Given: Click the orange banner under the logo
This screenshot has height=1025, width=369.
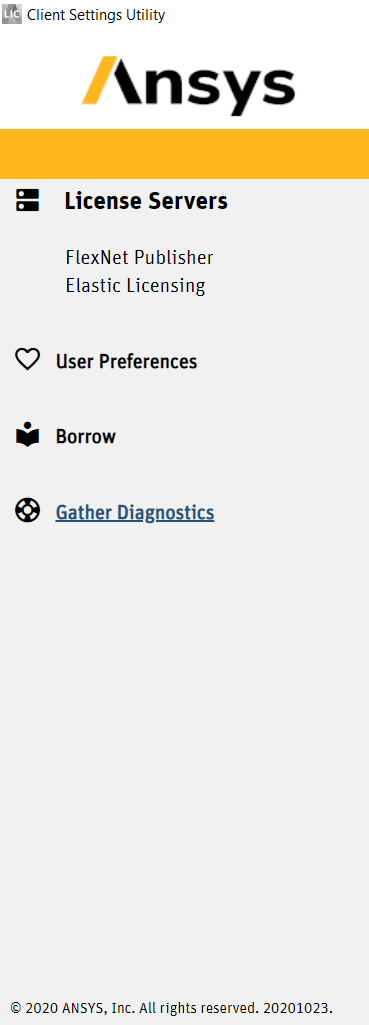Looking at the screenshot, I should tap(184, 154).
